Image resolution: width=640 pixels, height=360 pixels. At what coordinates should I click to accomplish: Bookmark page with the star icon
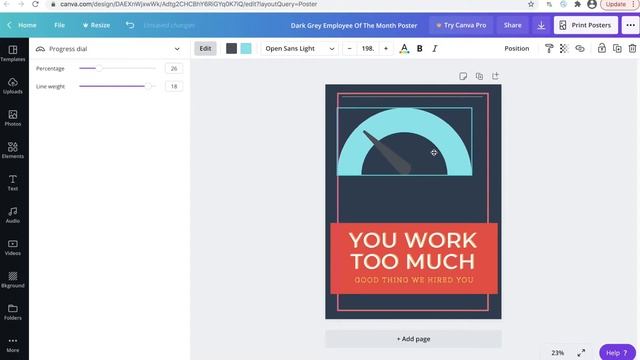coord(531,4)
